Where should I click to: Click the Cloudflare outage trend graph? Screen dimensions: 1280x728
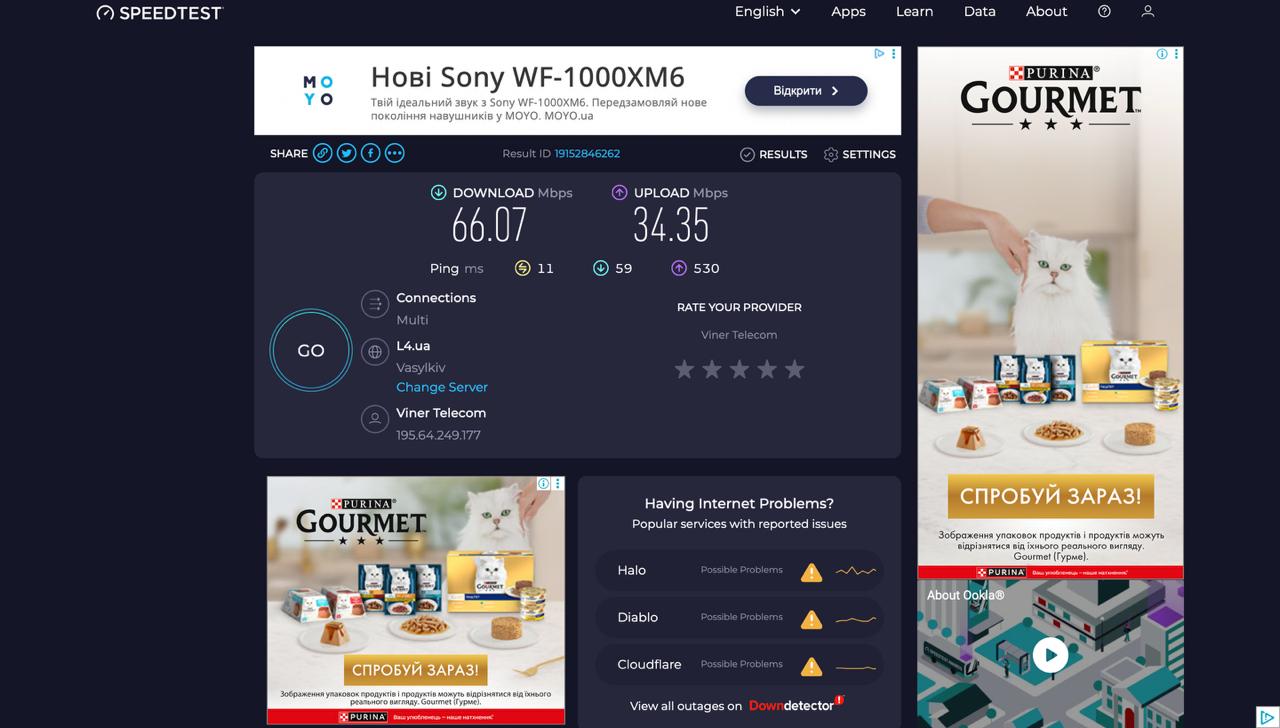pyautogui.click(x=856, y=666)
